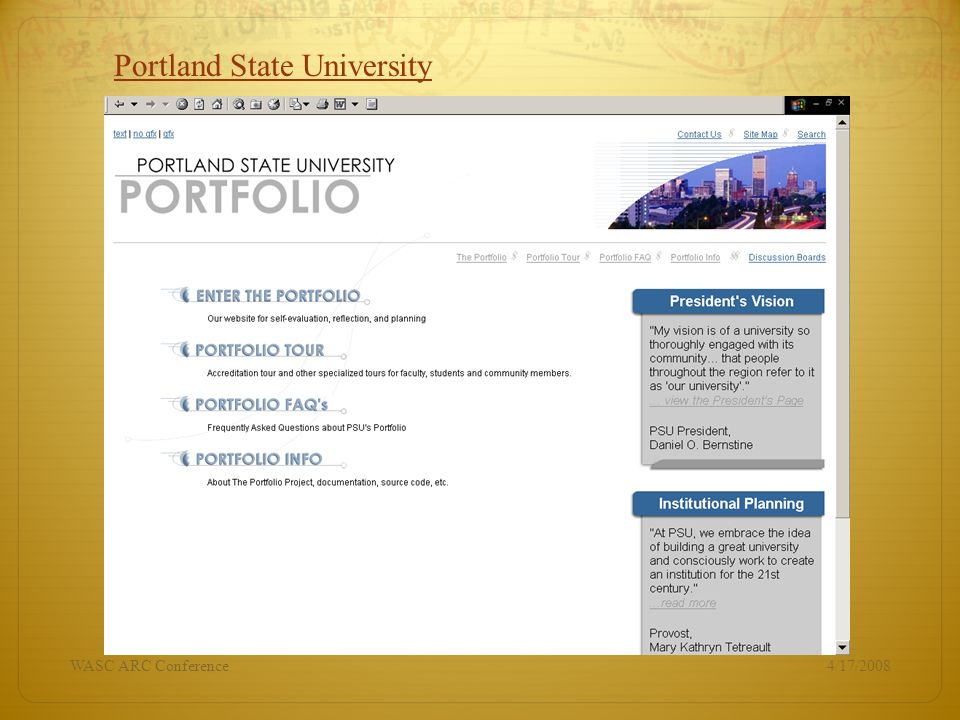The image size is (960, 720).
Task: Click the PORTLAND STATE UNIVERSITY PORTFOLIO logo
Action: 256,186
